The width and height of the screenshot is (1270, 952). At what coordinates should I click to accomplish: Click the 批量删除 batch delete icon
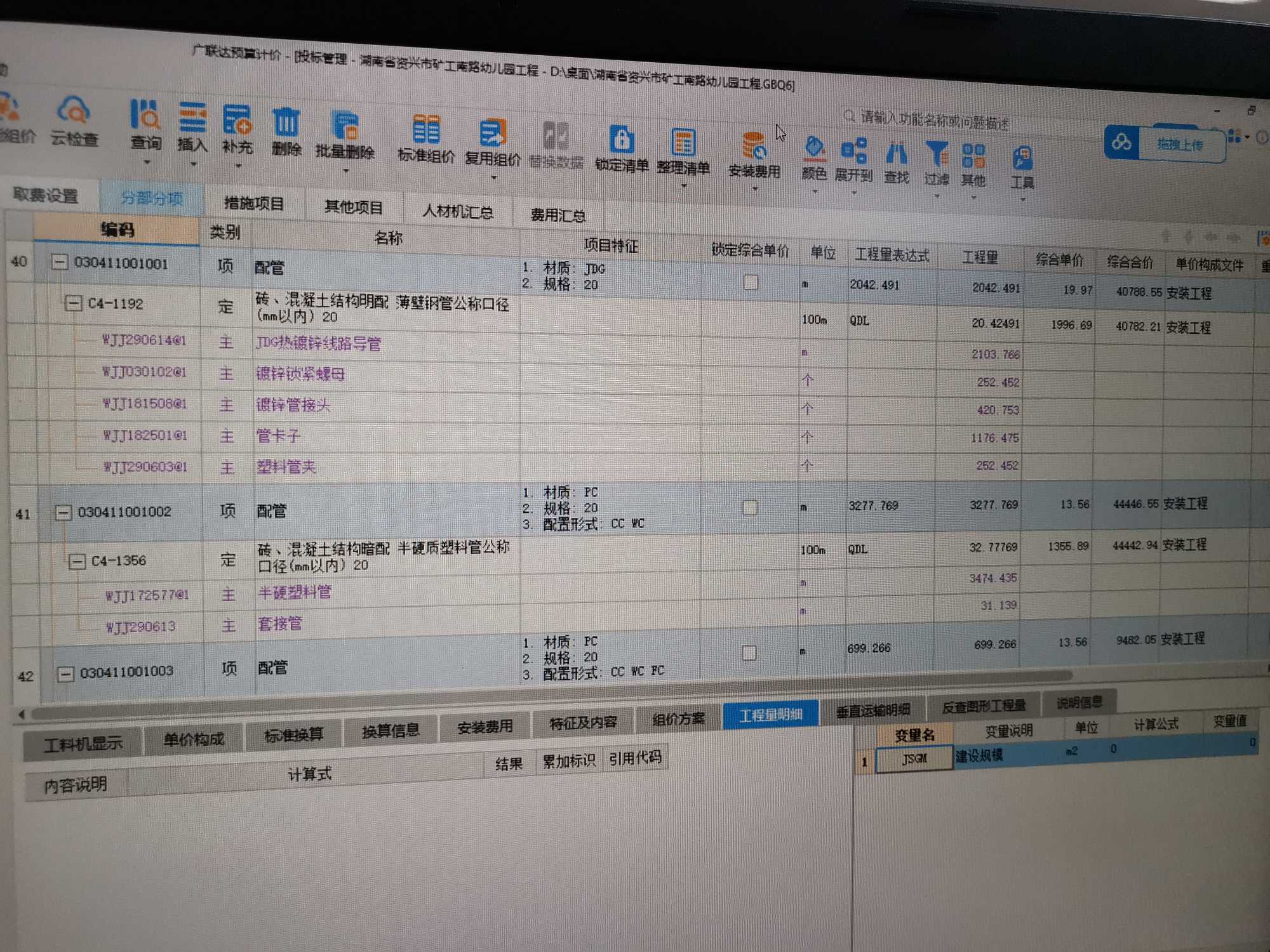[345, 126]
